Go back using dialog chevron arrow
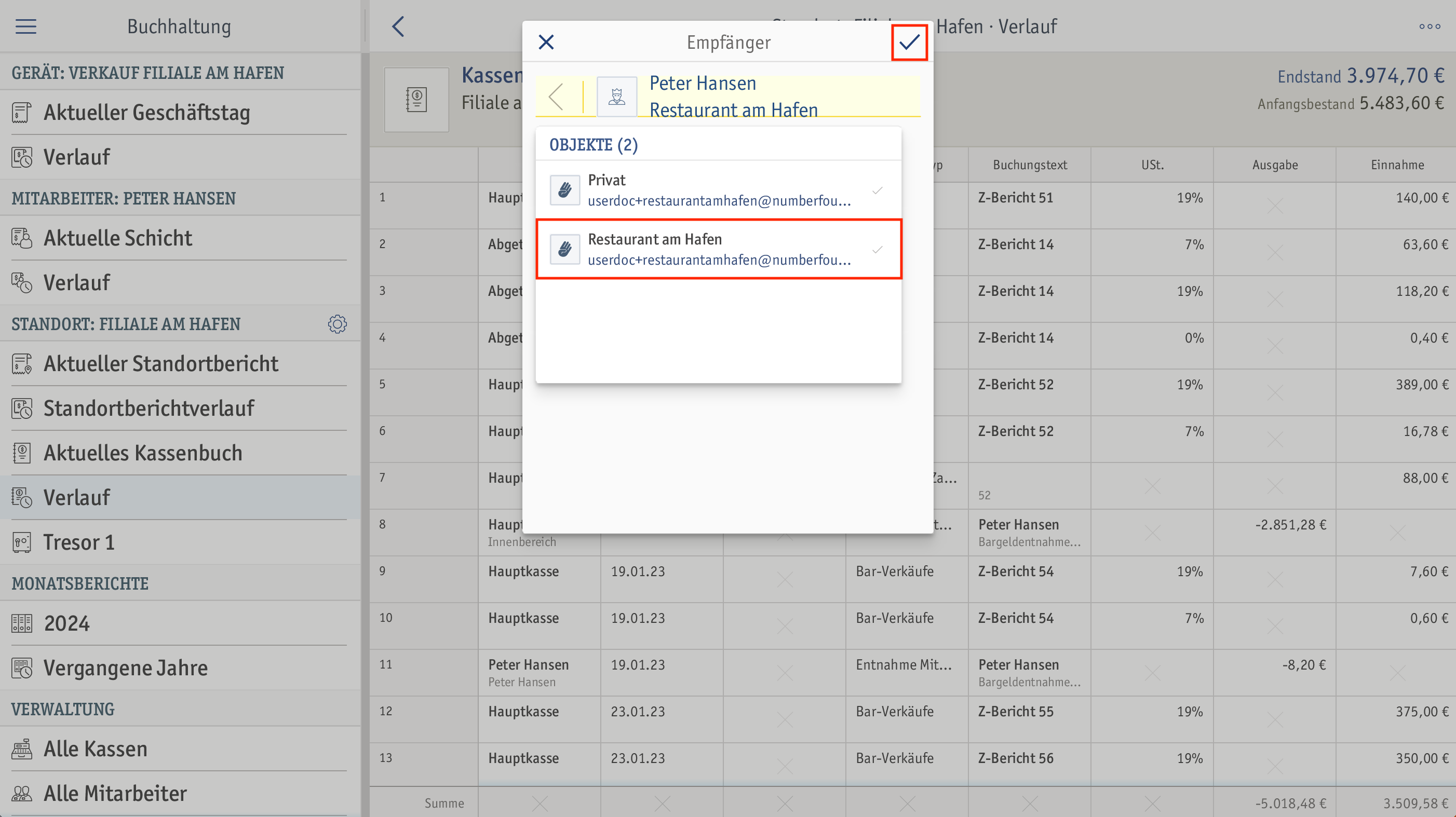Screen dimensions: 1456x817 pos(556,97)
